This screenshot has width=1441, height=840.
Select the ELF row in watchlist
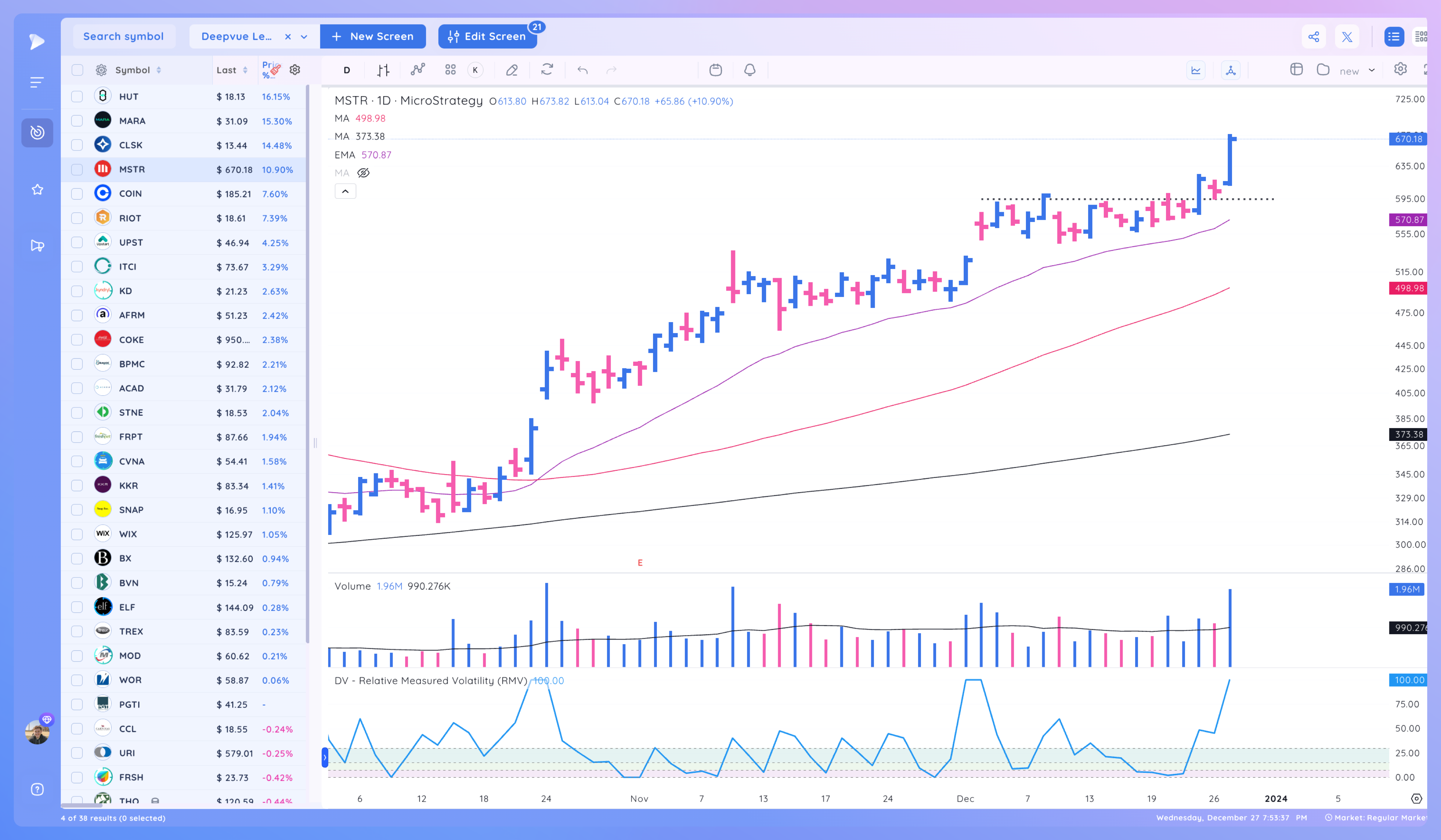point(183,607)
